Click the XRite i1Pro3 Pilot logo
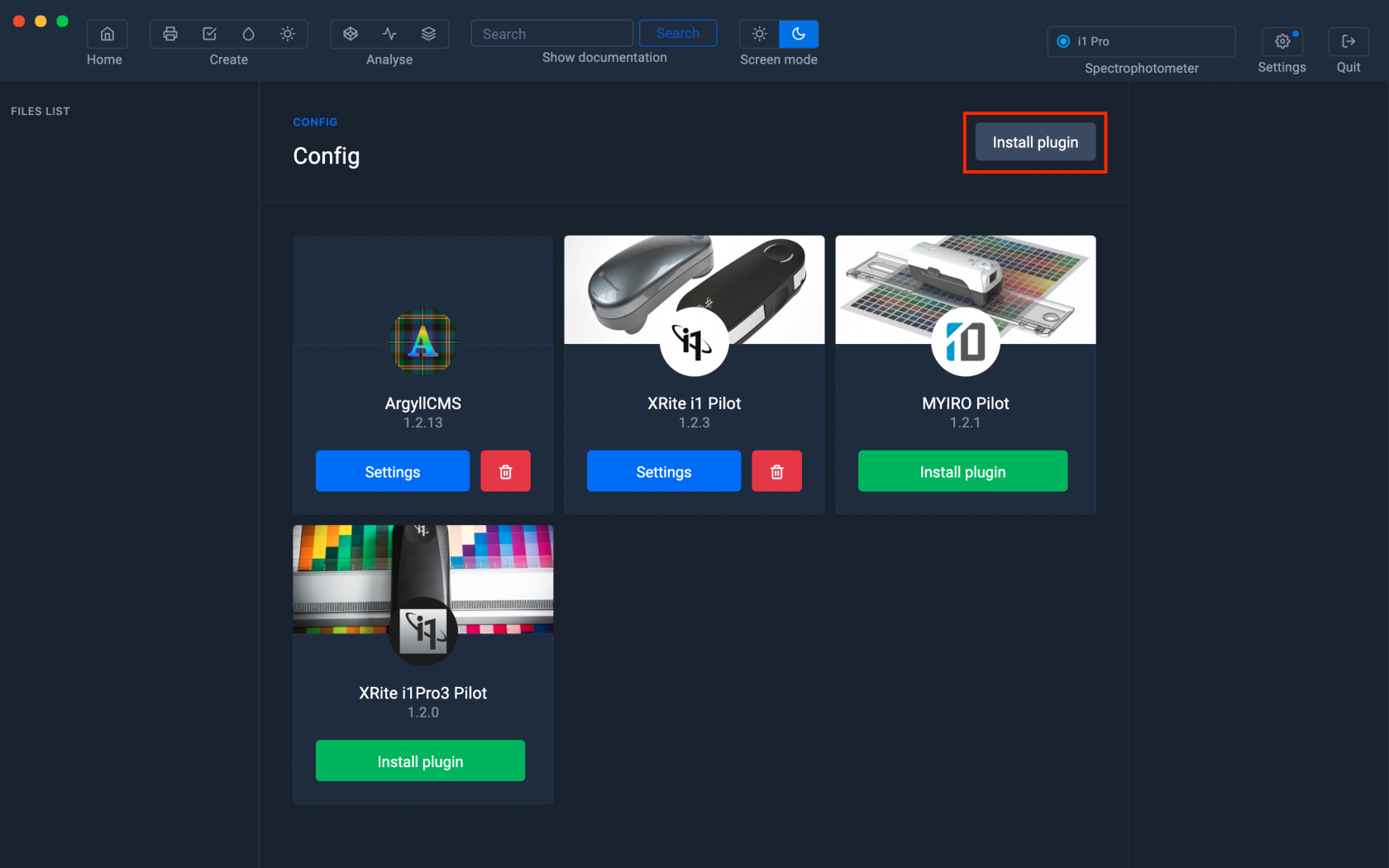The width and height of the screenshot is (1389, 868). point(423,632)
